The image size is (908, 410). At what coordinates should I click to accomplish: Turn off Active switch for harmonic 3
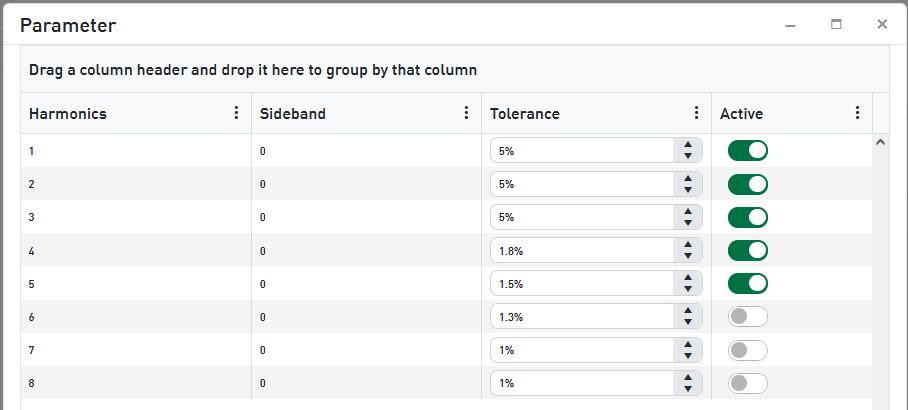[747, 217]
